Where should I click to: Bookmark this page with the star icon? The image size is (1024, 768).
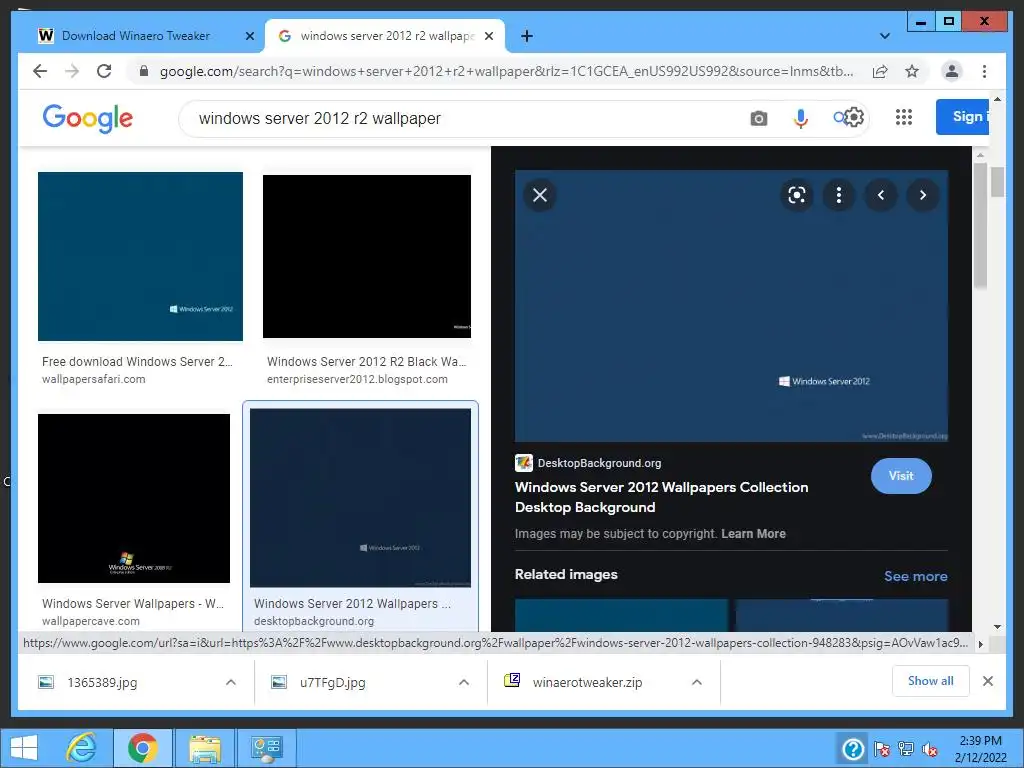click(x=912, y=71)
